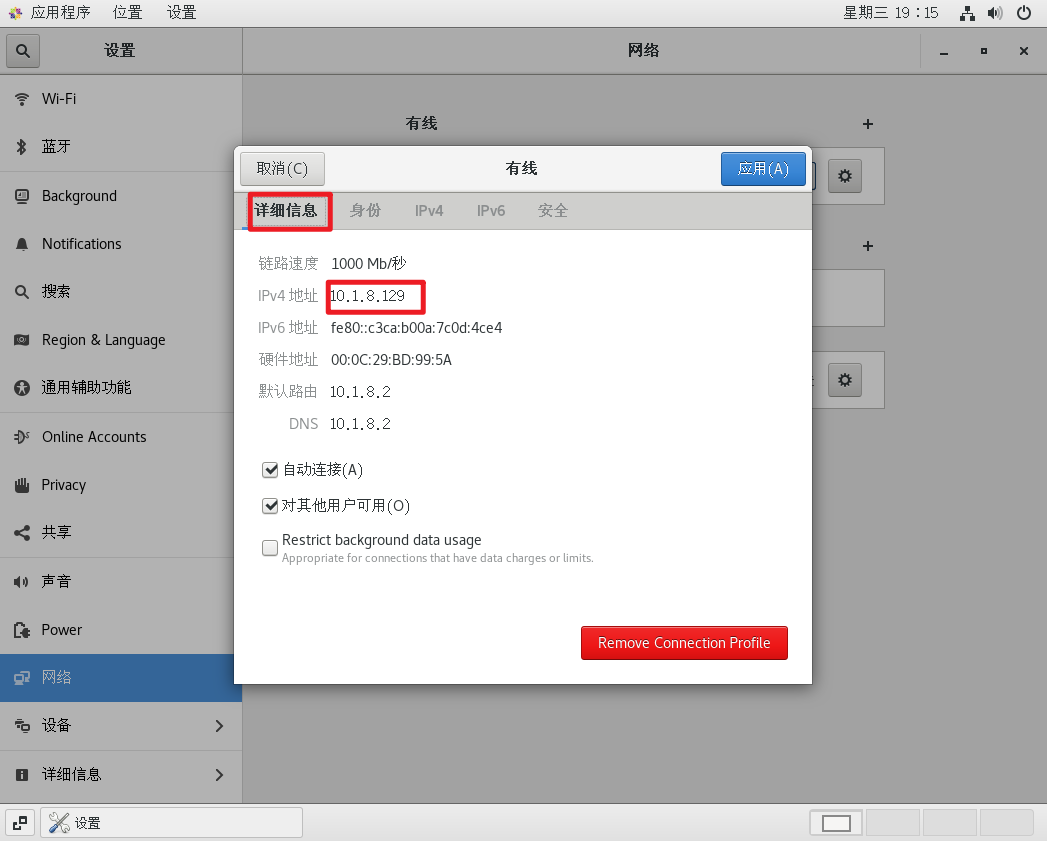The height and width of the screenshot is (841, 1047).
Task: Add a wired connection with the top plus
Action: coord(867,124)
